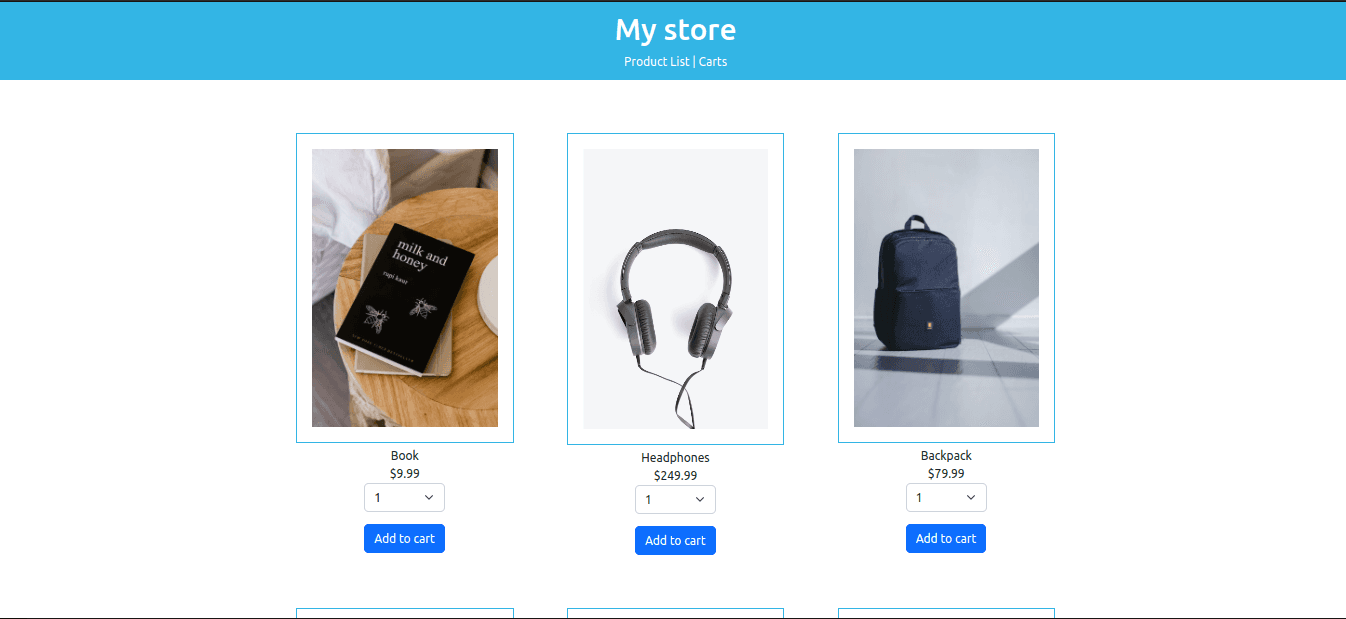Click the chevron arrow in Backpack quantity selector

coord(971,497)
